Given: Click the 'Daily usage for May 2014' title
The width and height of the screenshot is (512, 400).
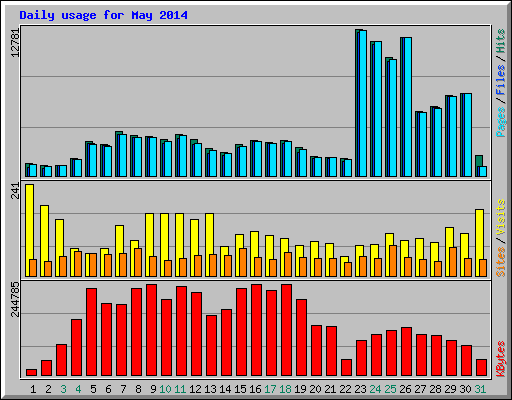Looking at the screenshot, I should click(x=103, y=15).
